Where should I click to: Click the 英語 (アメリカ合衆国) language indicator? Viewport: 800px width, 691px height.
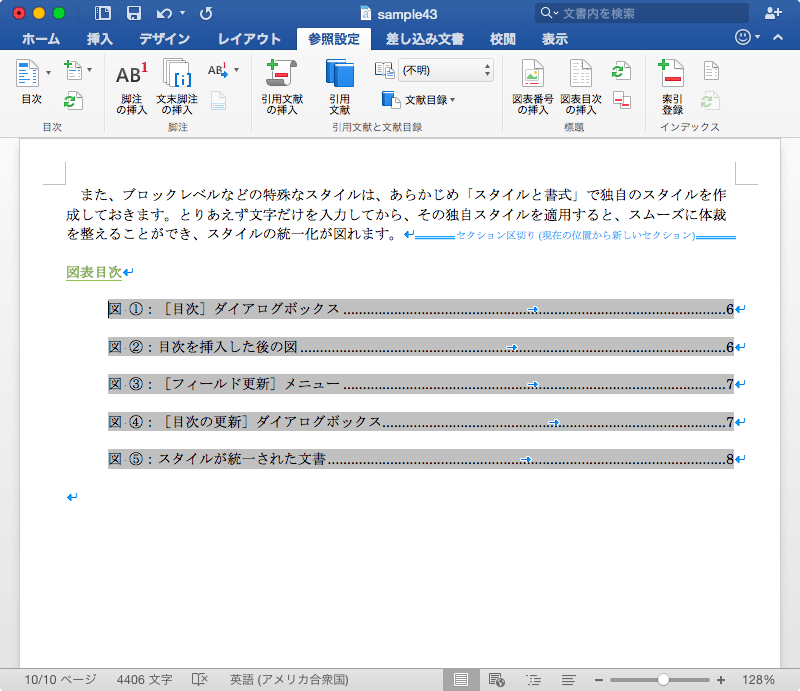tap(289, 679)
